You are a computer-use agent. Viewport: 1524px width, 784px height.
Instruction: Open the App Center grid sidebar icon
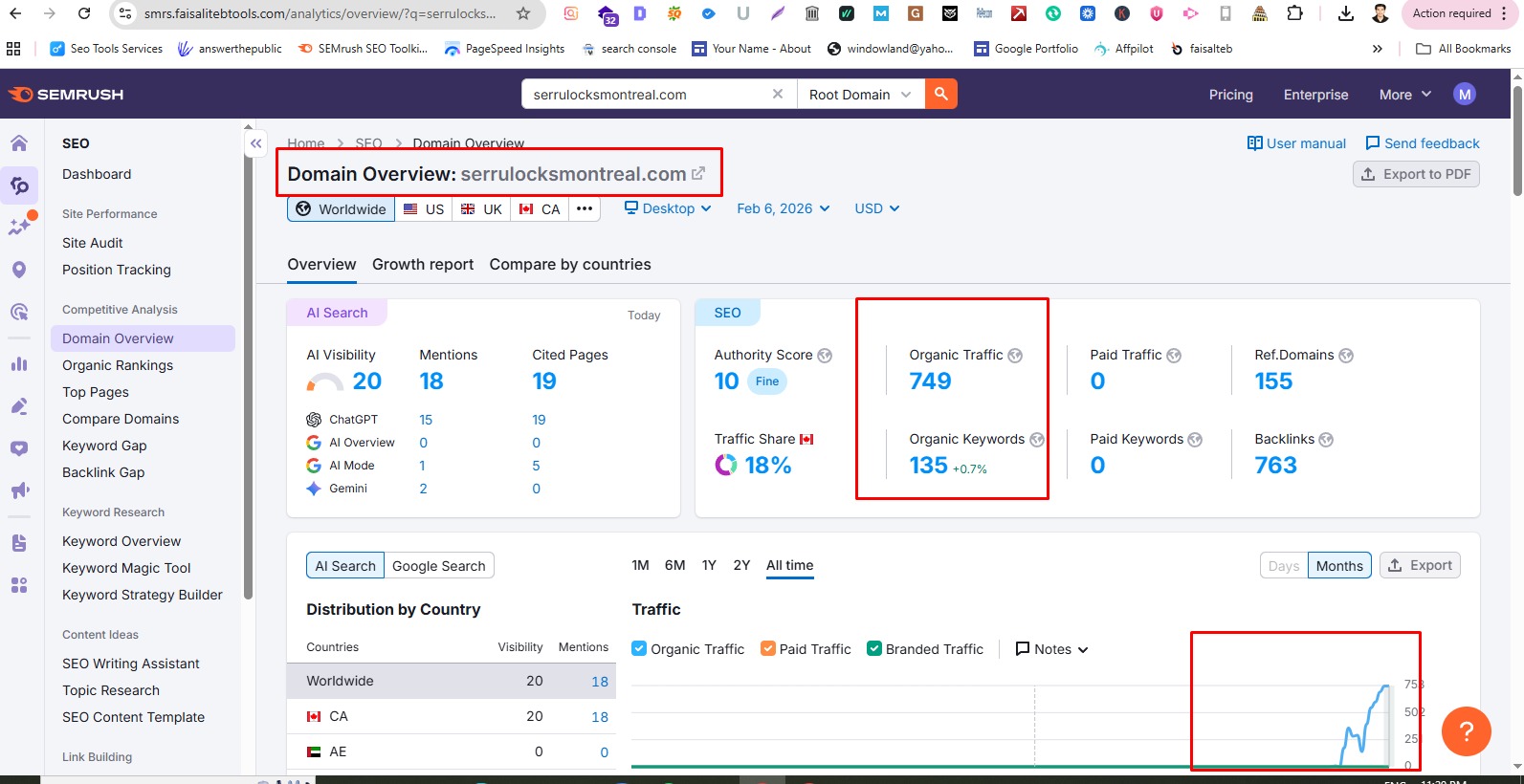pos(19,585)
